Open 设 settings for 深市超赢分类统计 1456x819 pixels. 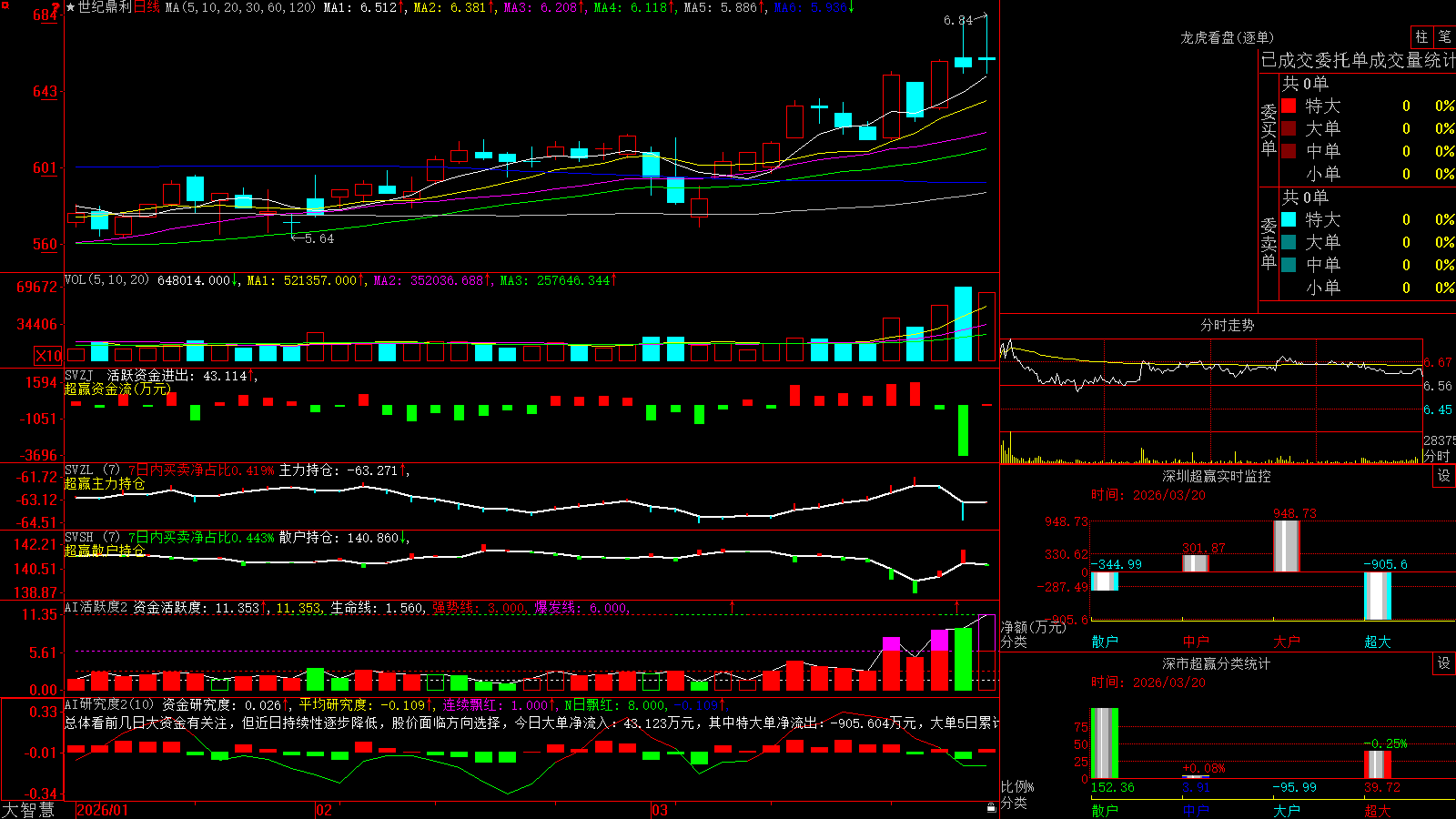click(x=1444, y=663)
